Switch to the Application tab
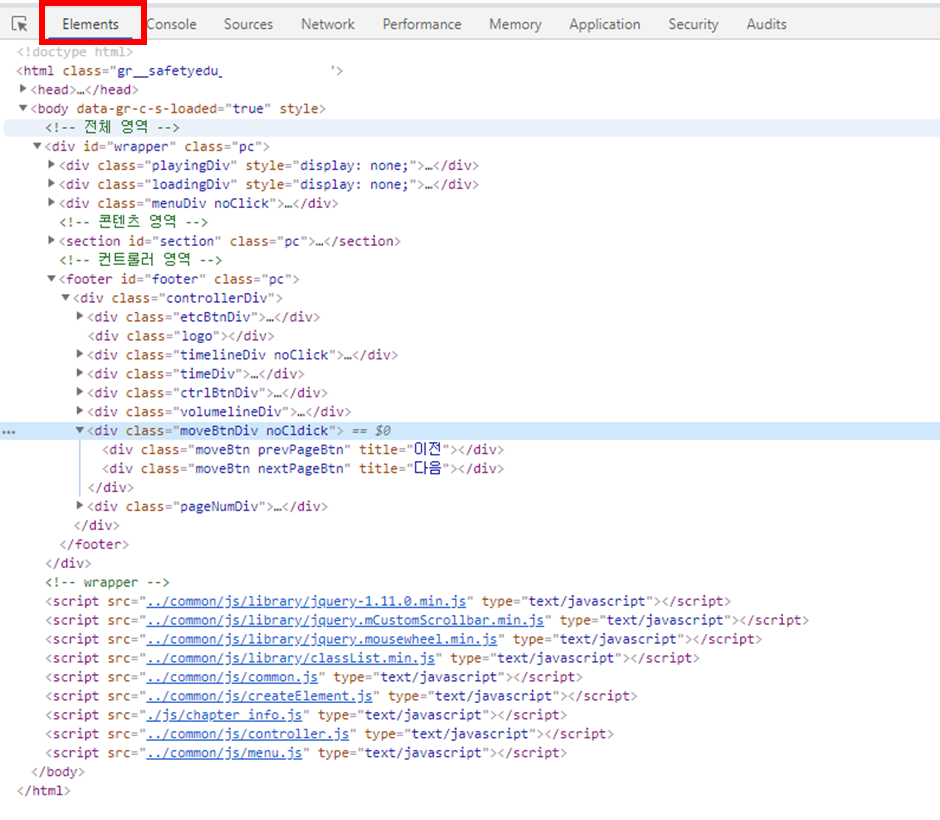 [x=605, y=24]
